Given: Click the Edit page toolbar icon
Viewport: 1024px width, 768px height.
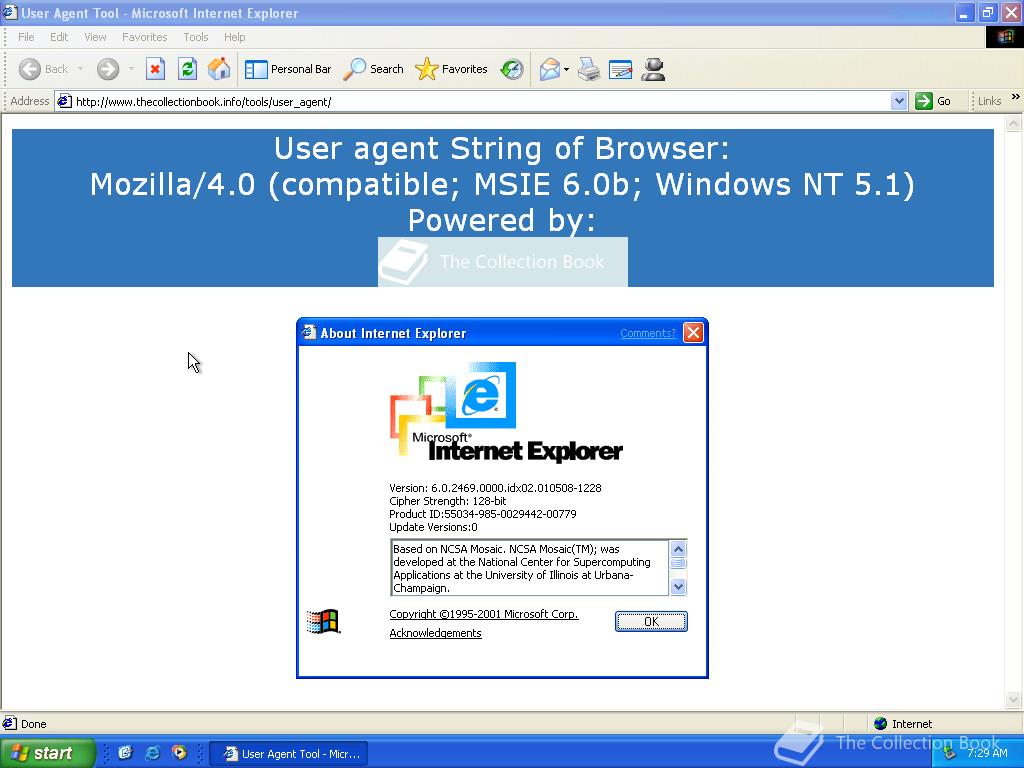Looking at the screenshot, I should click(x=620, y=69).
